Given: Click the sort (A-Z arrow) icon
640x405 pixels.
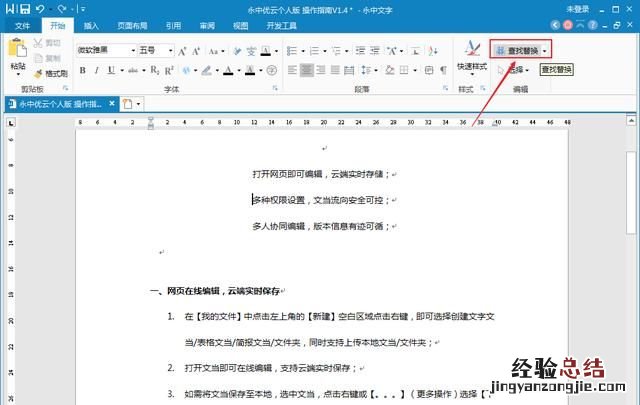Looking at the screenshot, I should click(433, 51).
